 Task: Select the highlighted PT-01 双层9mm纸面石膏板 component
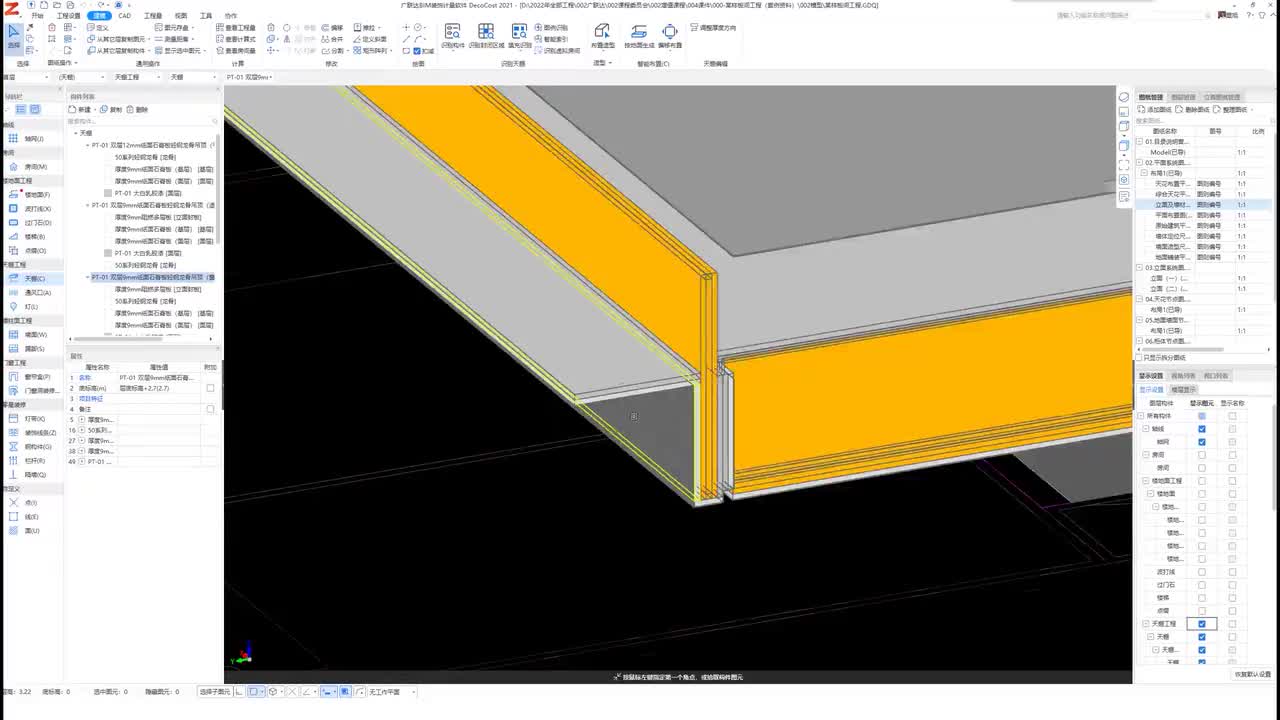152,277
